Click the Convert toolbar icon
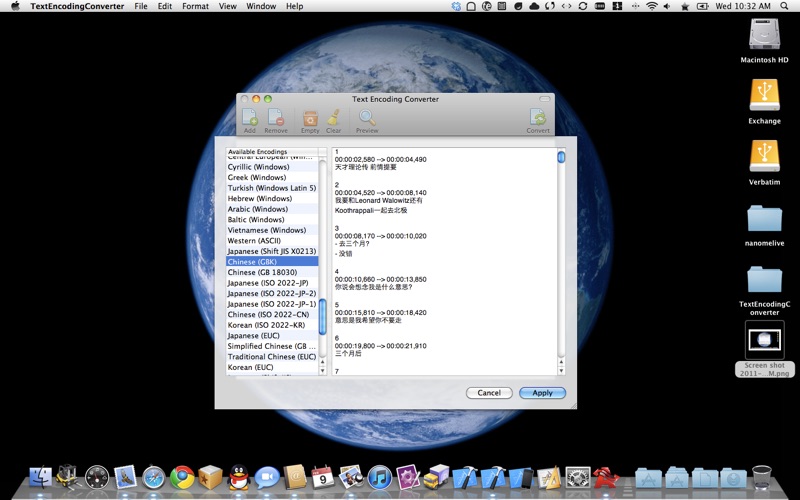800x500 pixels. (538, 118)
